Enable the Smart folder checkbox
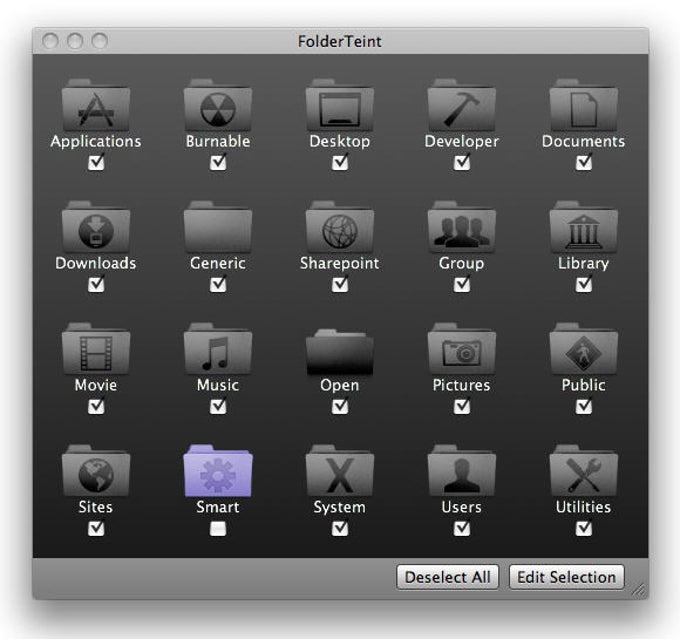 [x=218, y=528]
